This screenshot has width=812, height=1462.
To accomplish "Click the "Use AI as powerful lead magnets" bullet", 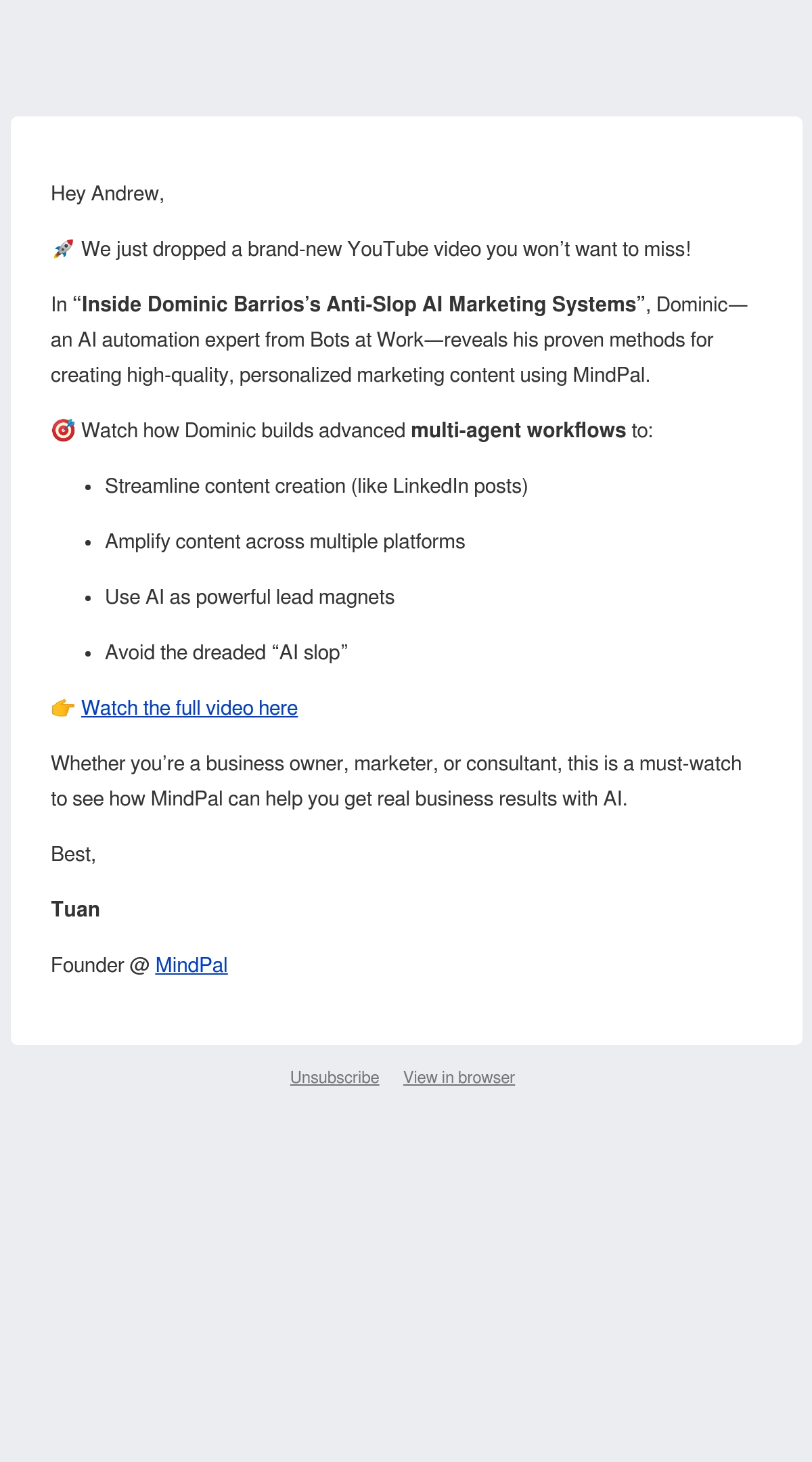I will click(x=250, y=597).
